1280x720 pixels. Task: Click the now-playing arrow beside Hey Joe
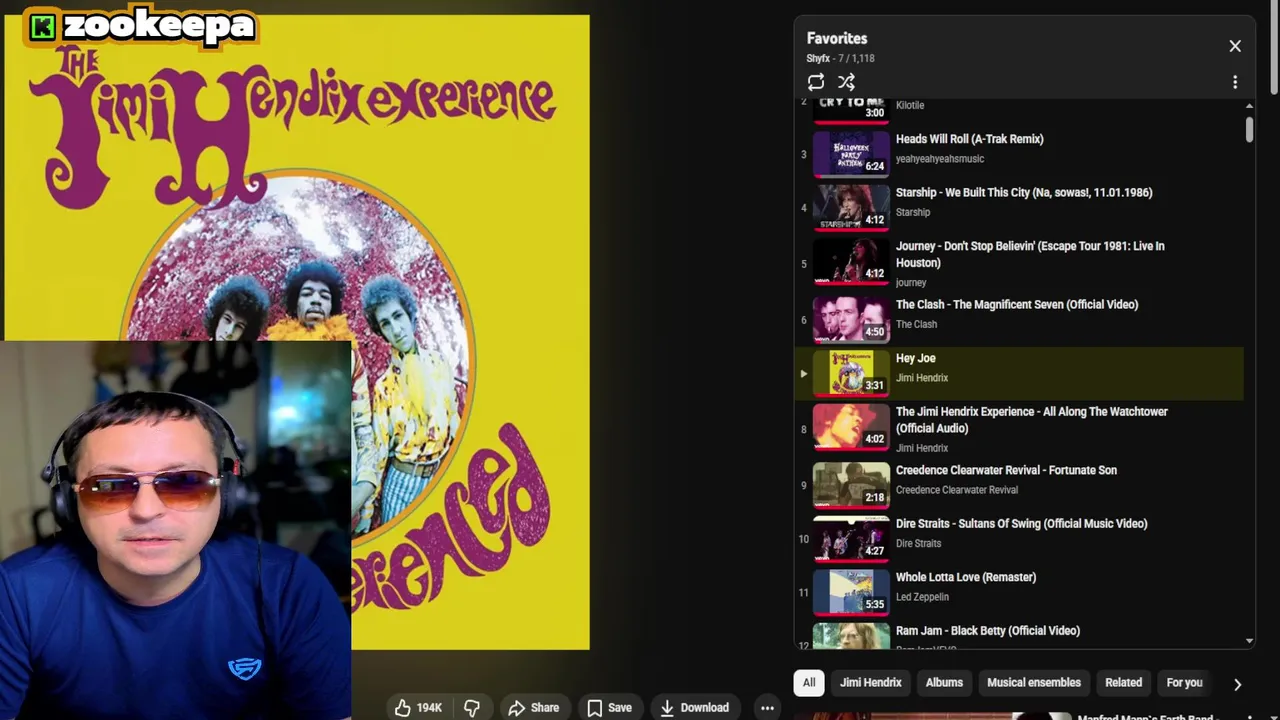point(803,374)
